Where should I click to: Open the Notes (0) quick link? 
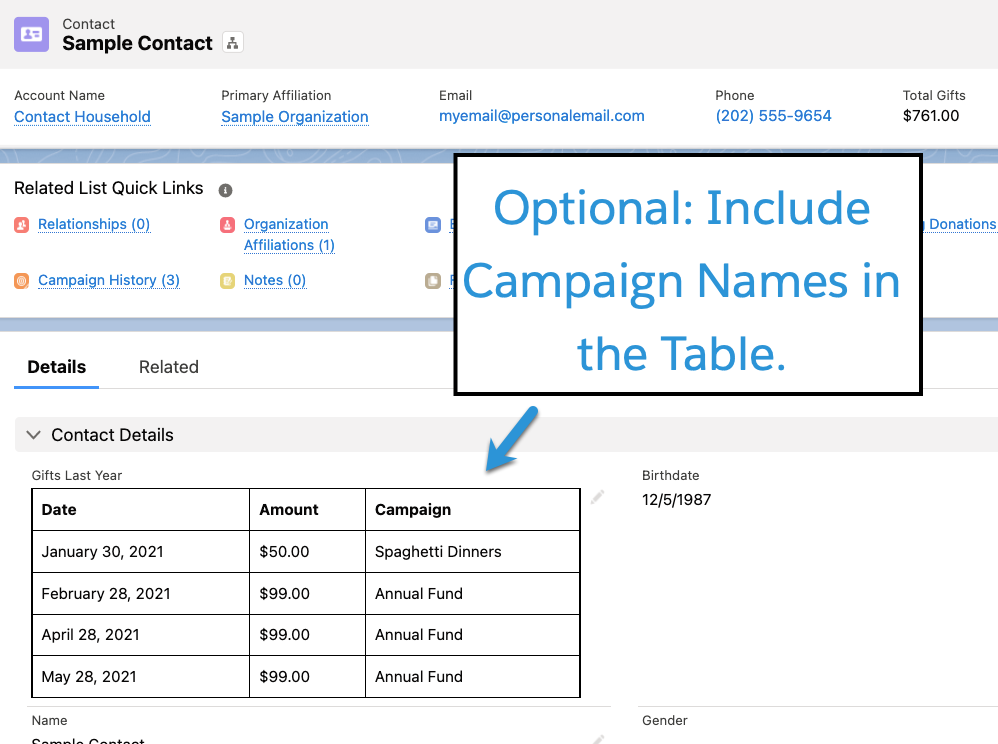pyautogui.click(x=275, y=281)
